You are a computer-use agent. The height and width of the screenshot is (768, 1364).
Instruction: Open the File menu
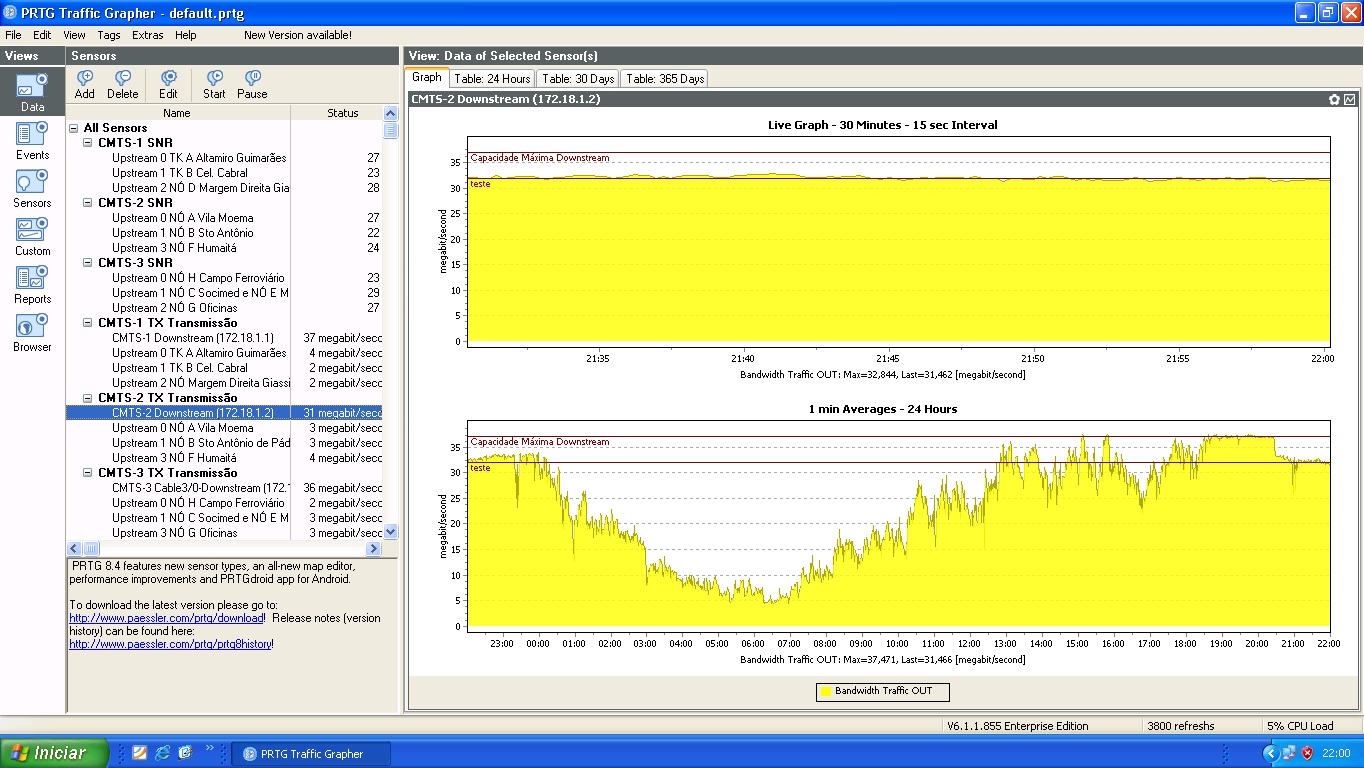(13, 35)
